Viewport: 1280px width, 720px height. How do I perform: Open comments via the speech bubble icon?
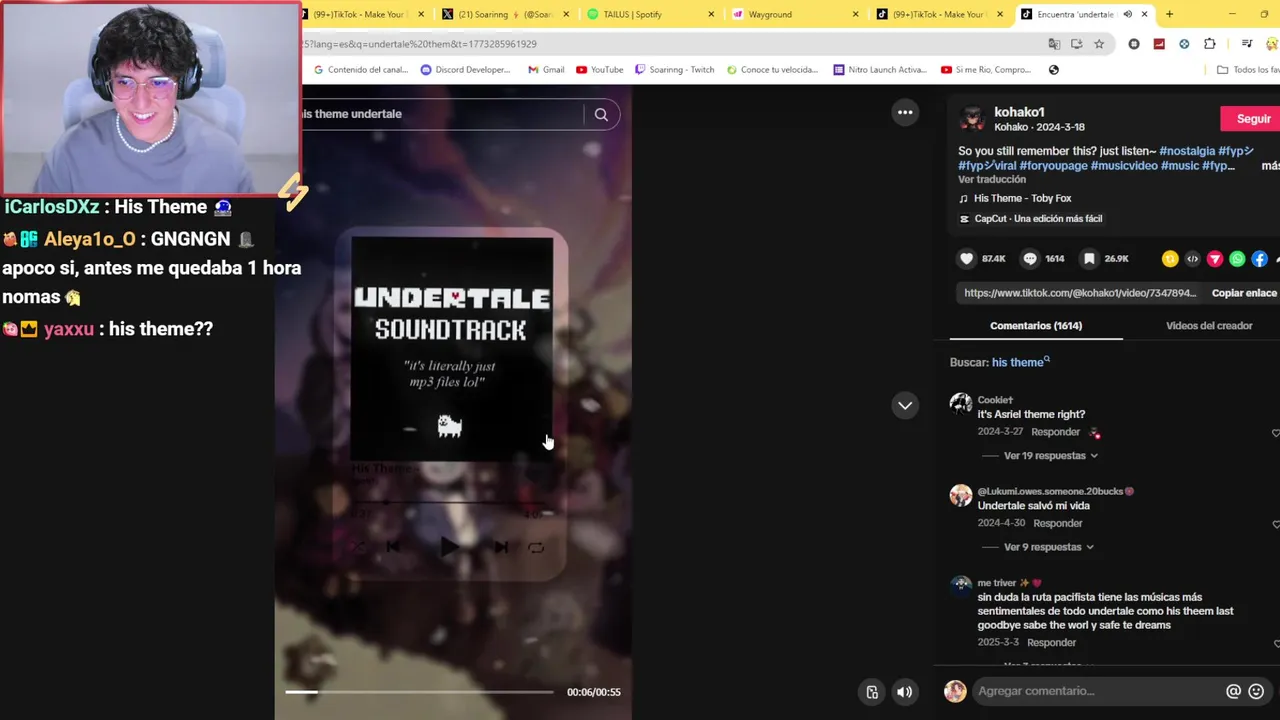(1030, 258)
